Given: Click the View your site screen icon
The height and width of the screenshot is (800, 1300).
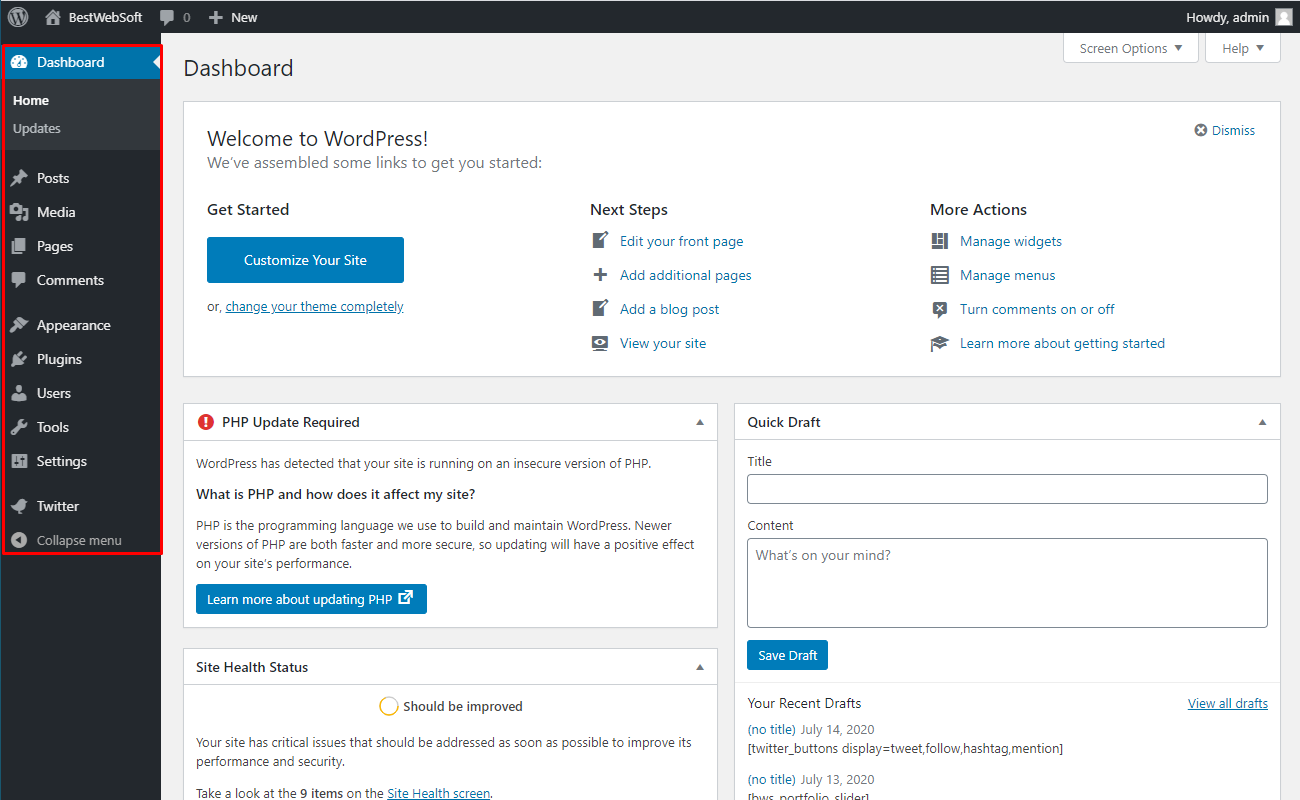Looking at the screenshot, I should 600,343.
